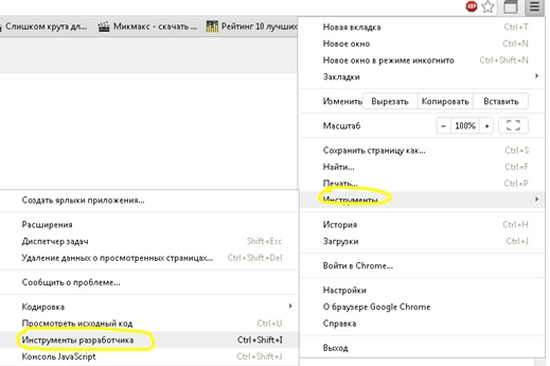Bookmark this page with the star icon
This screenshot has width=550, height=366.
click(488, 7)
